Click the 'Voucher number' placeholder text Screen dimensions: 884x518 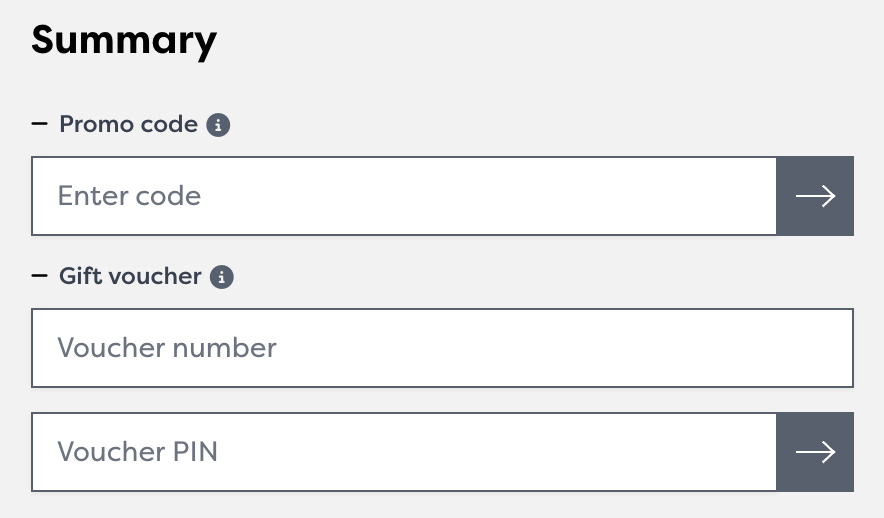[167, 348]
